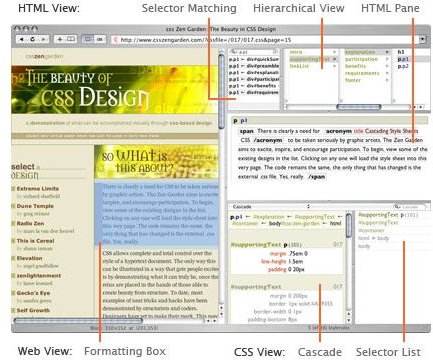Click the hierarchical view horizontal scrollbar thumb
The width and height of the screenshot is (433, 360).
pos(359,107)
